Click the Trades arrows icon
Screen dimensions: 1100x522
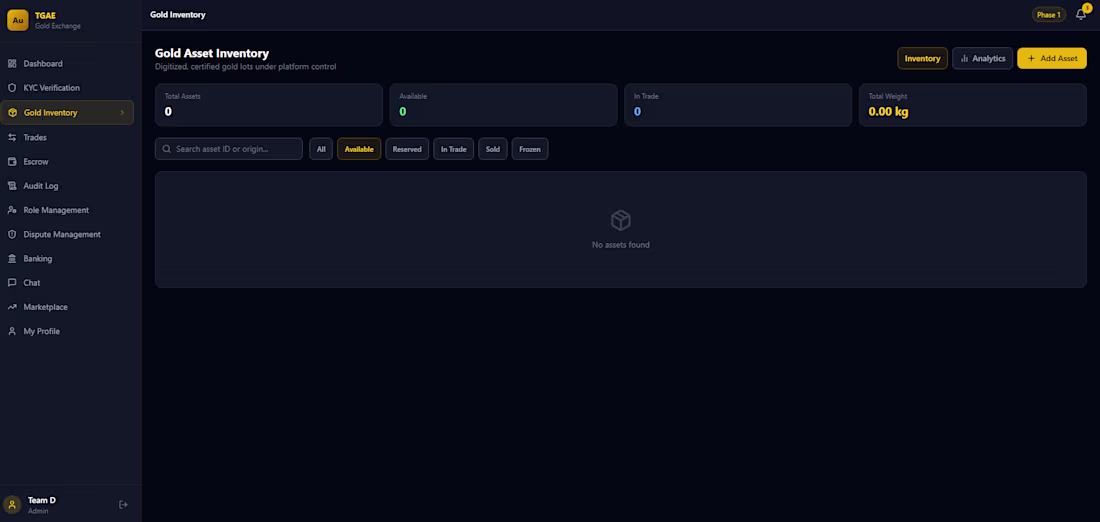click(12, 138)
